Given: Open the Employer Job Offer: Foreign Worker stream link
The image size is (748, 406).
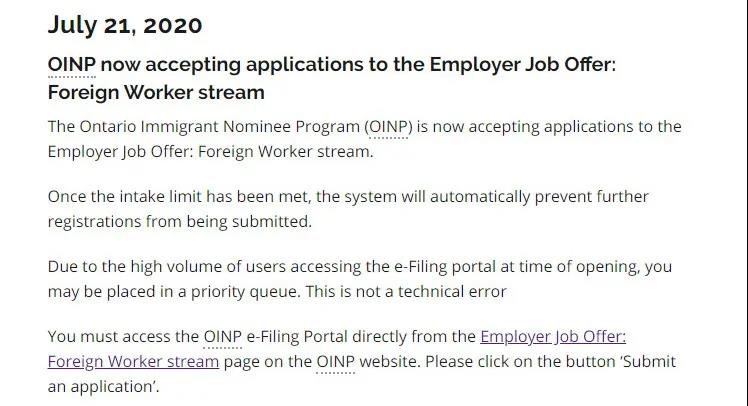Looking at the screenshot, I should tap(553, 336).
